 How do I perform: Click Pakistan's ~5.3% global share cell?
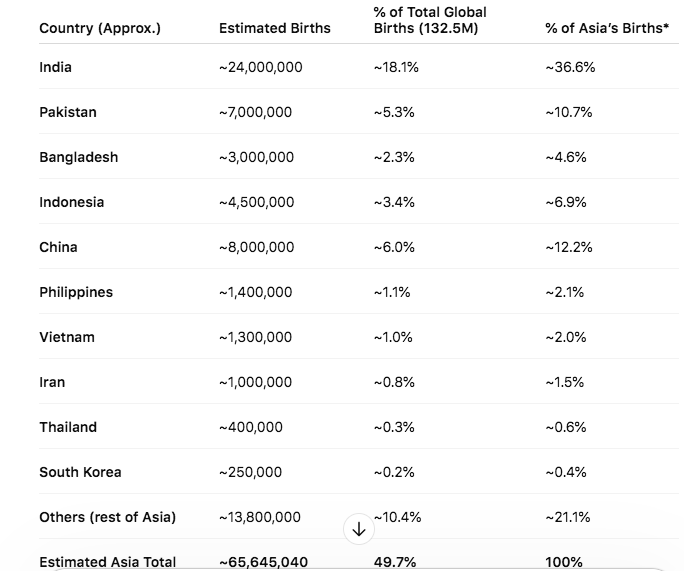(x=394, y=112)
